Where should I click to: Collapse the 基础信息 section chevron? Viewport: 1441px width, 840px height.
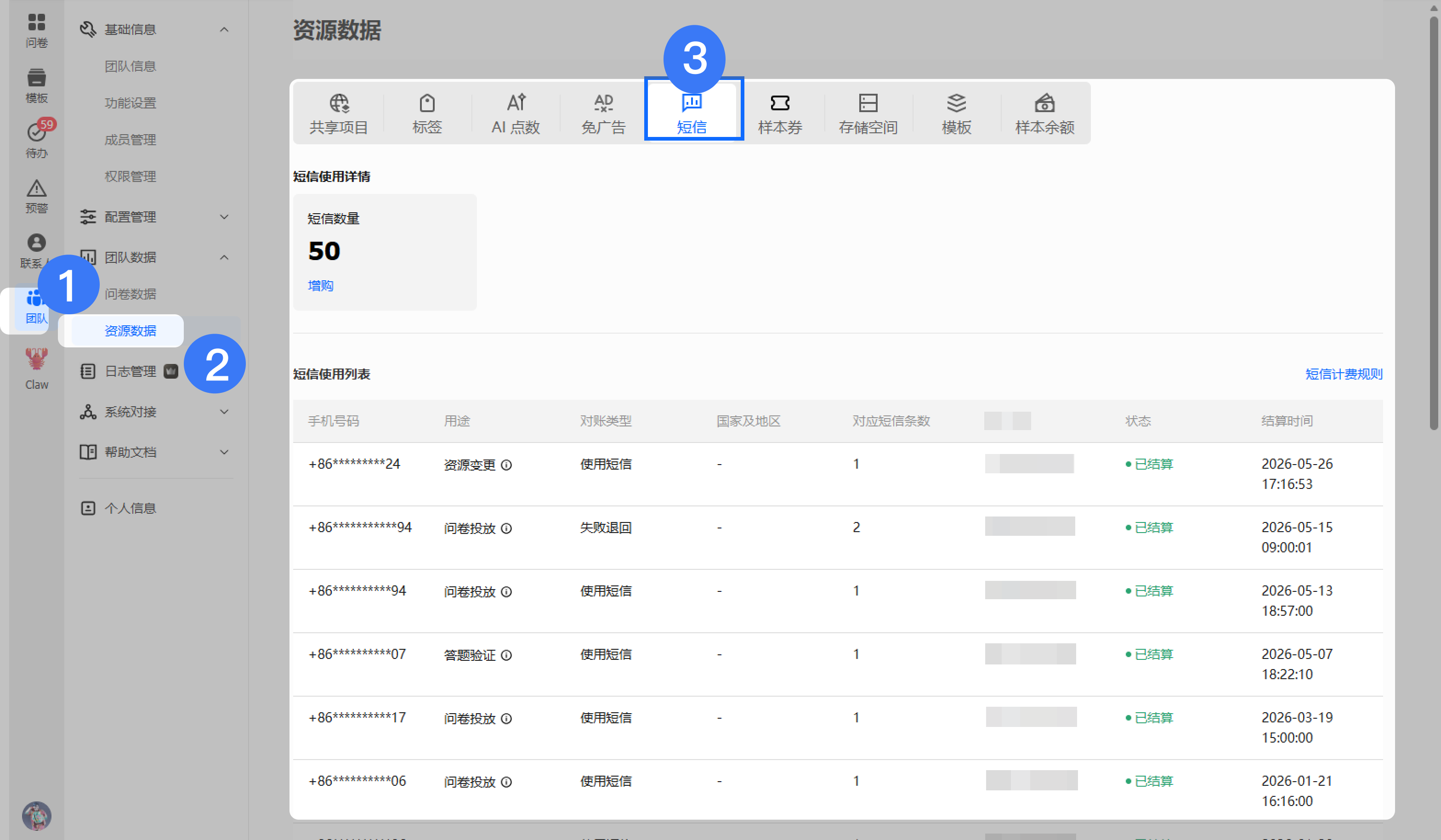224,29
